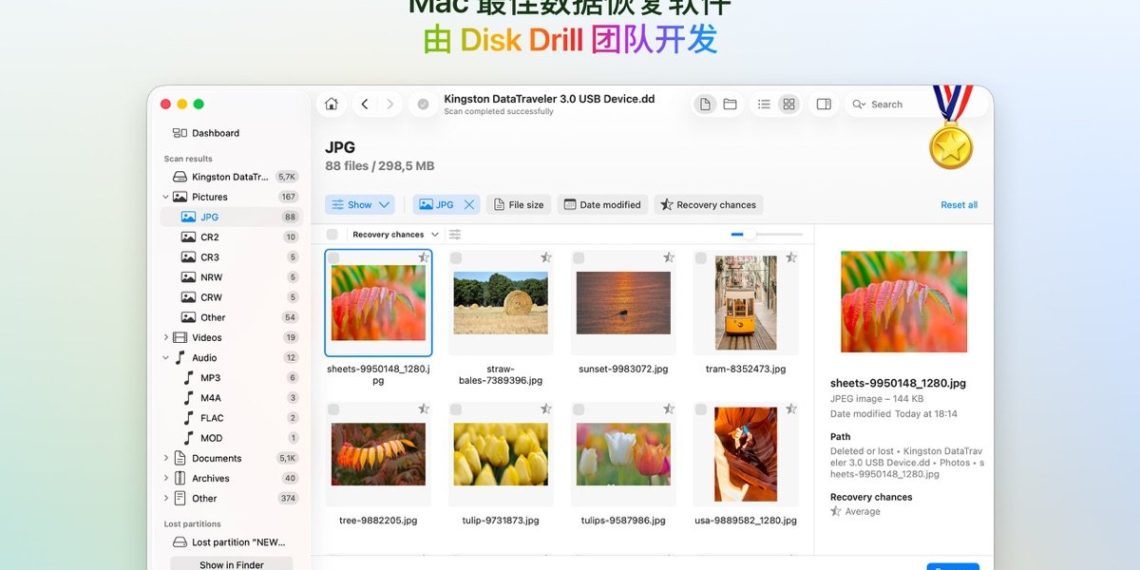Go back using the left chevron
The width and height of the screenshot is (1140, 570).
pyautogui.click(x=364, y=104)
